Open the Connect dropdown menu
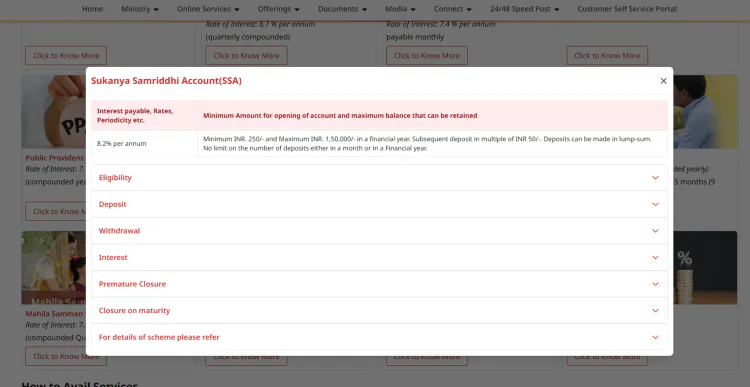The image size is (750, 387). (x=452, y=9)
